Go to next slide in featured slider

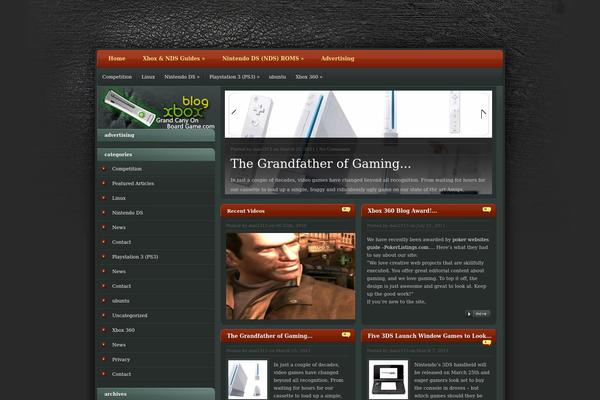[483, 114]
